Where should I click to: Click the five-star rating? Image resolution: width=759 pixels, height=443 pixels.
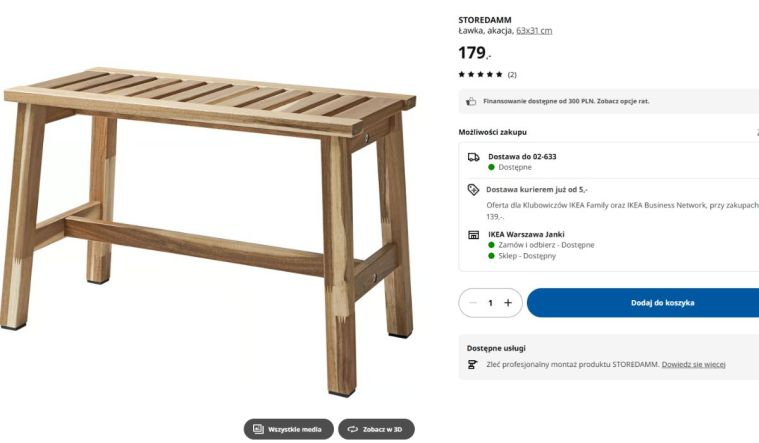click(x=481, y=75)
